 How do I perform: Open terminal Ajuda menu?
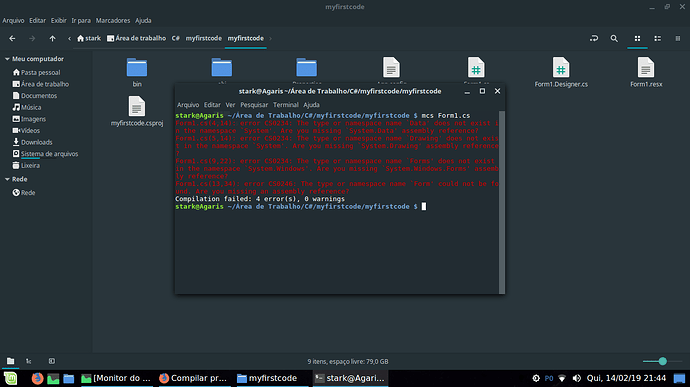[311, 105]
